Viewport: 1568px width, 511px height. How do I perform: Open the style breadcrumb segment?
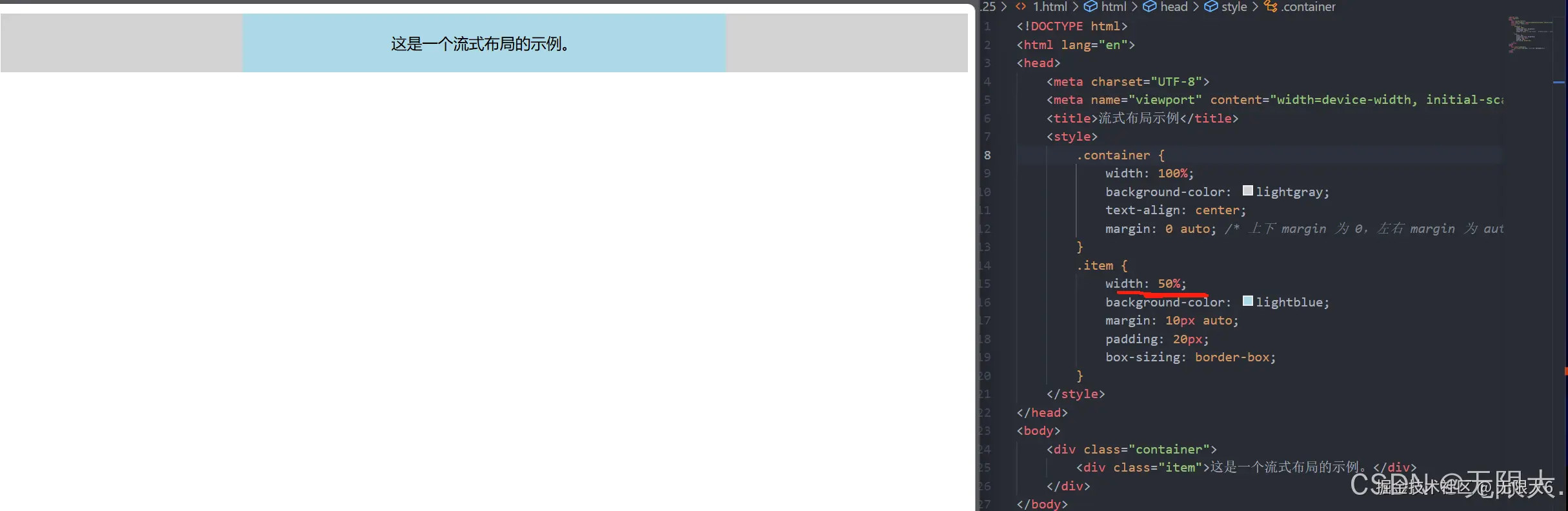click(x=1234, y=6)
